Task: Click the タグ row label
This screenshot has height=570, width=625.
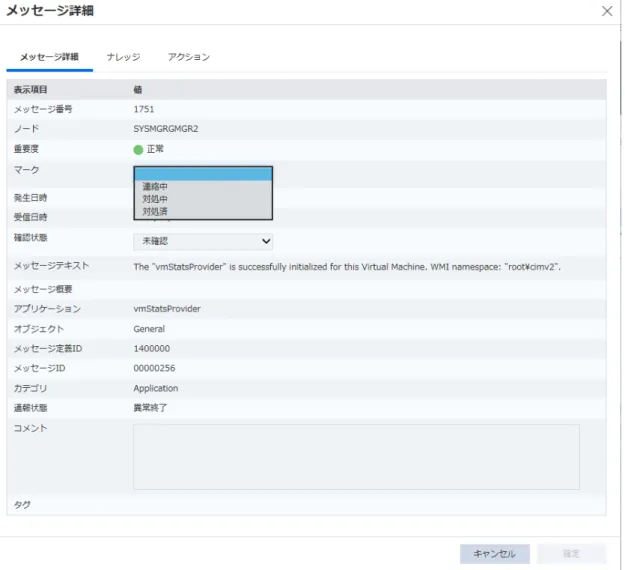Action: (22, 505)
